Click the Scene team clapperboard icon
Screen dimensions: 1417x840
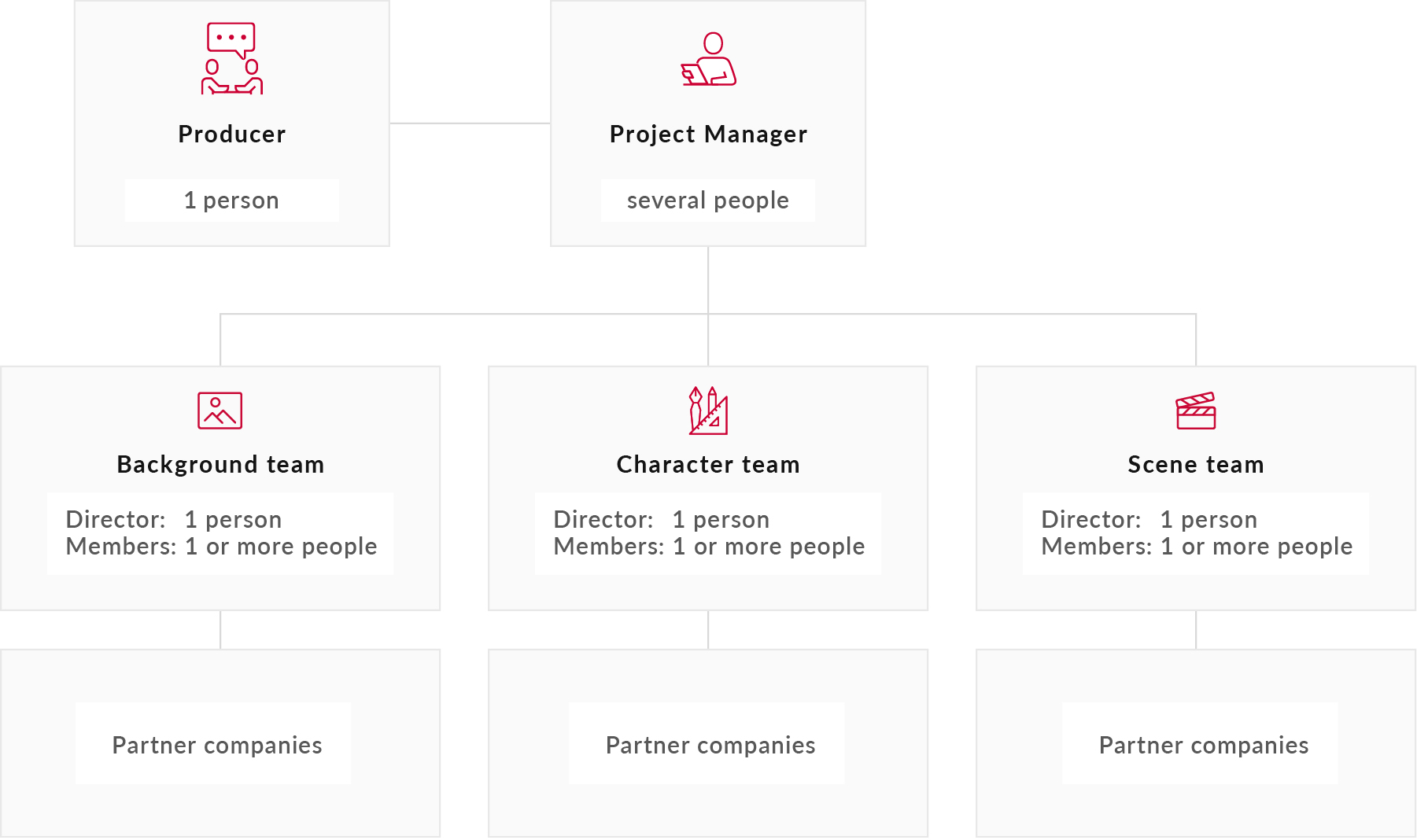1196,411
